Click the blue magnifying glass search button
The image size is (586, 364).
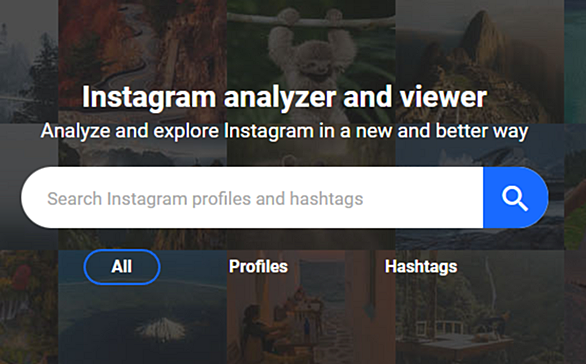point(515,197)
